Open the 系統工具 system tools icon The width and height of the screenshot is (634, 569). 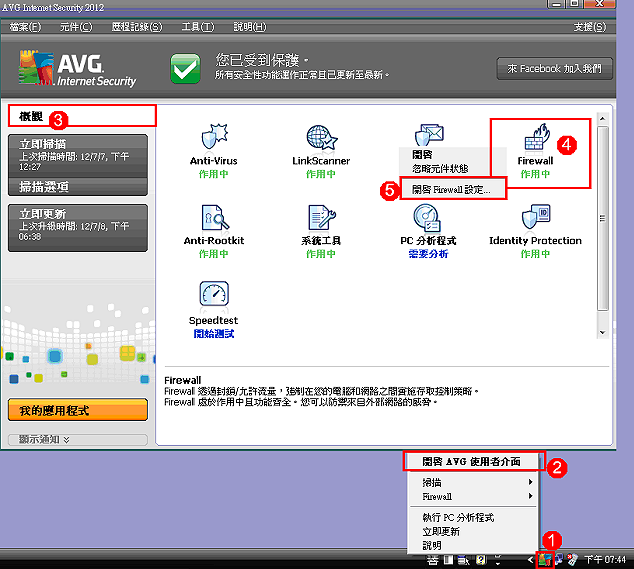[x=322, y=217]
